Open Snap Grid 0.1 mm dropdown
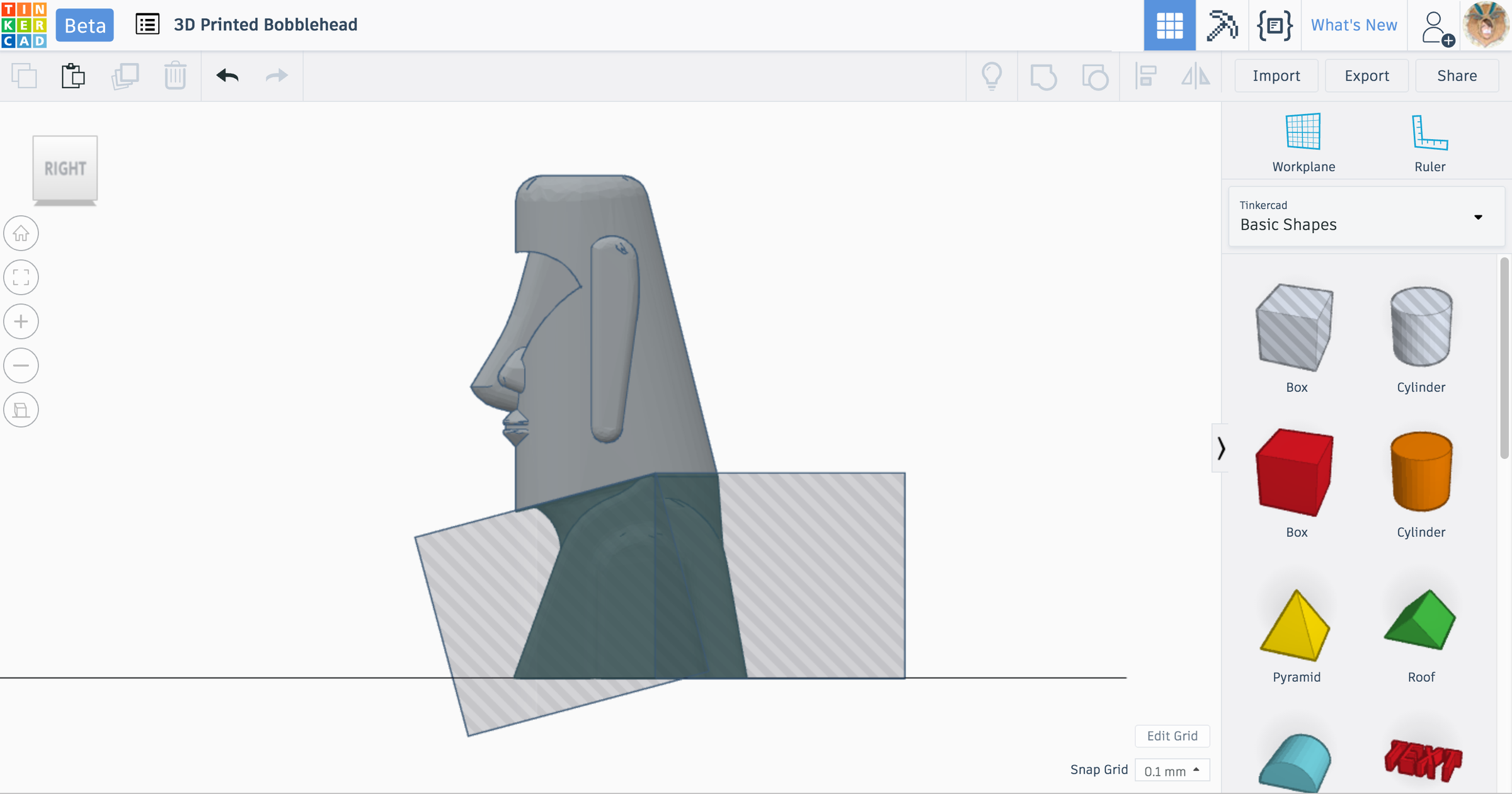This screenshot has width=1512, height=794. [x=1172, y=771]
